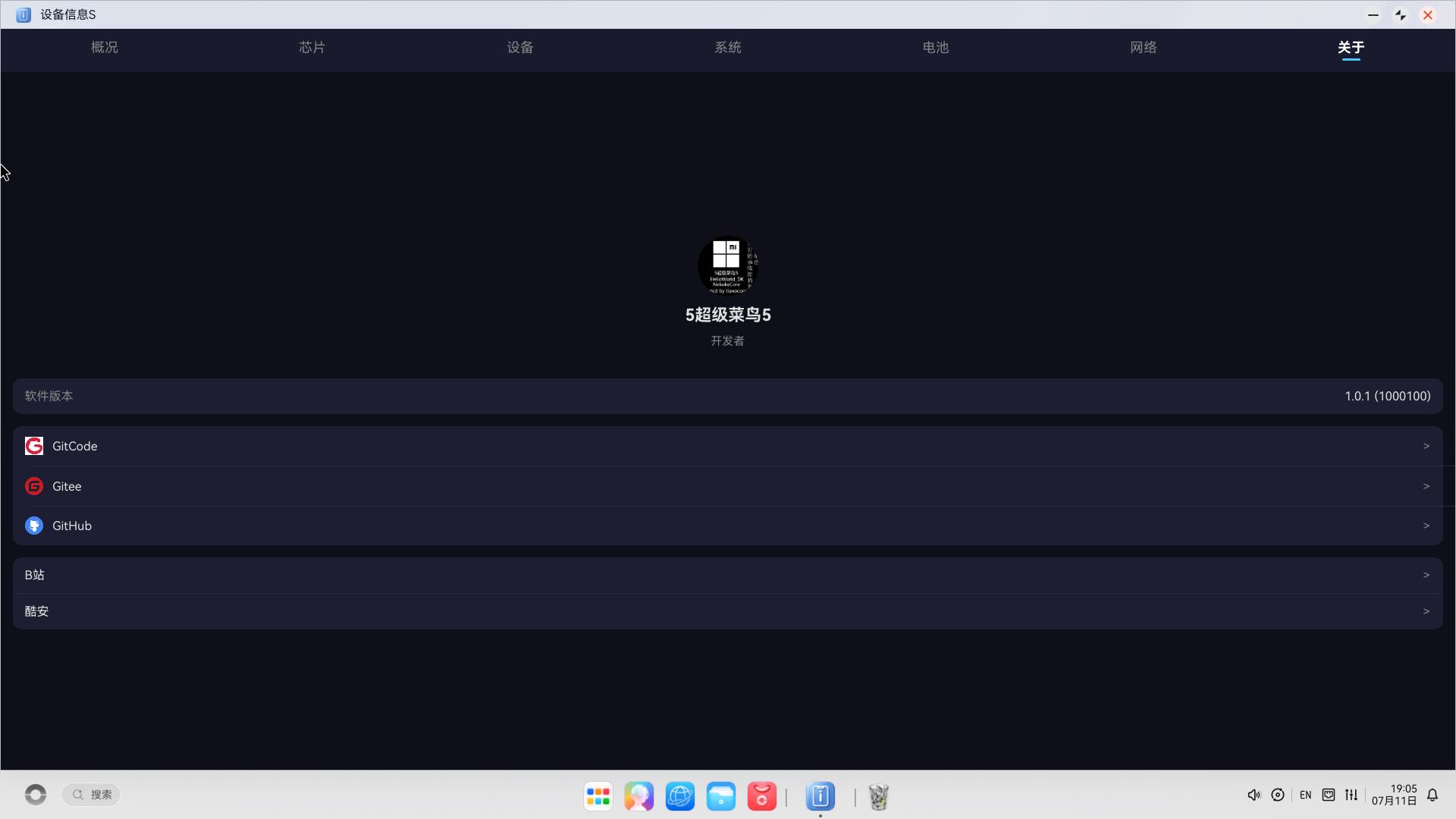1456x819 pixels.
Task: Switch to the 网络 tab
Action: (1144, 47)
